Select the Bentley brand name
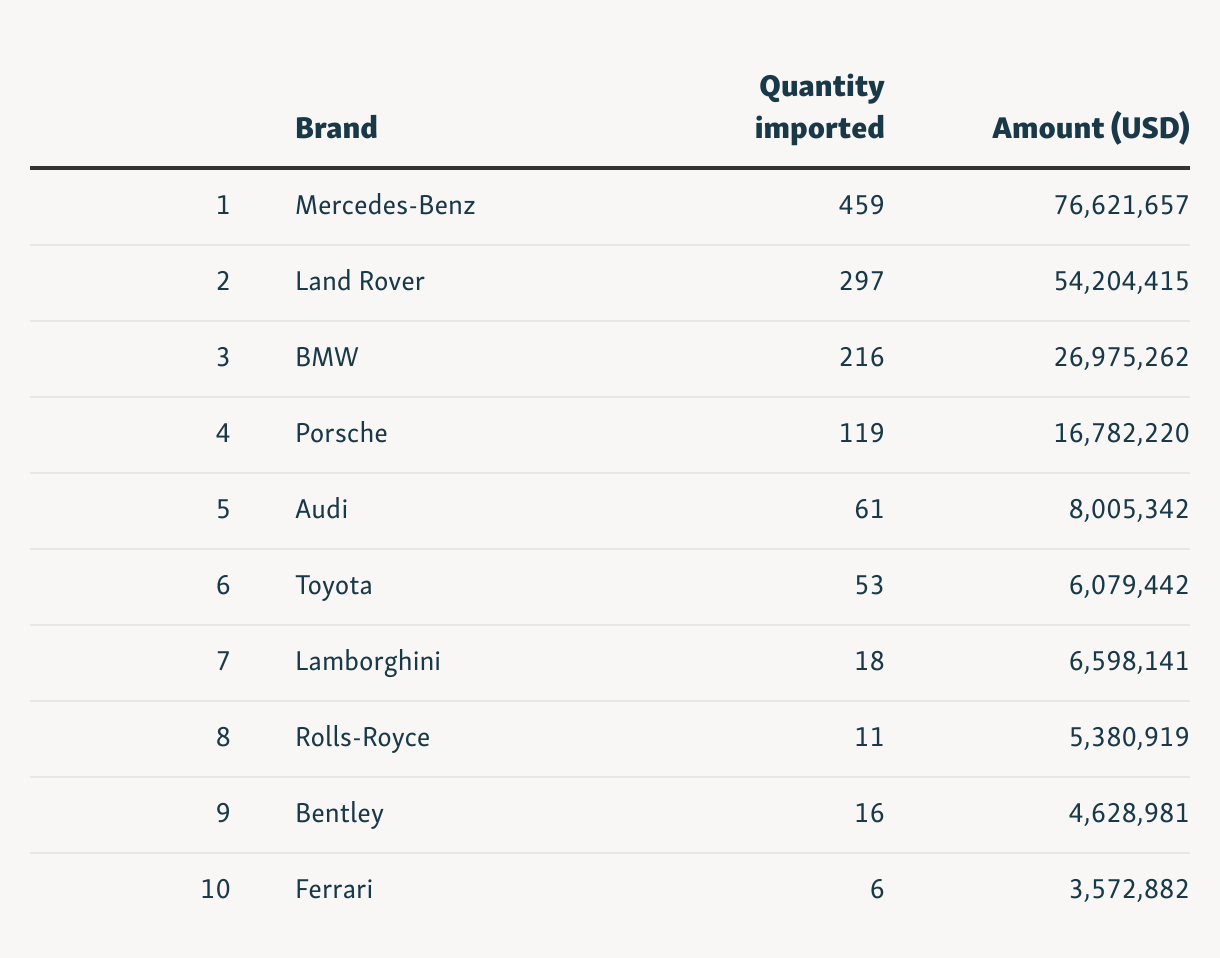1220x958 pixels. point(339,813)
